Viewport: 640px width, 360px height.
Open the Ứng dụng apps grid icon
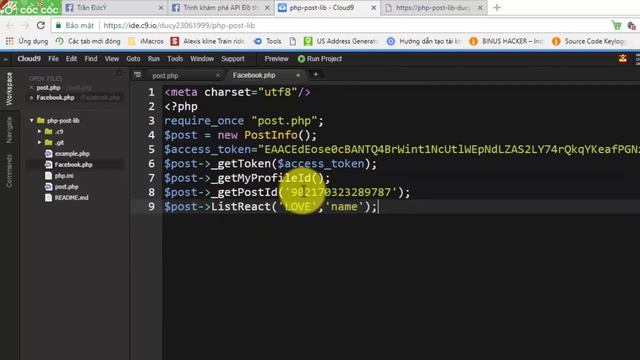9,41
